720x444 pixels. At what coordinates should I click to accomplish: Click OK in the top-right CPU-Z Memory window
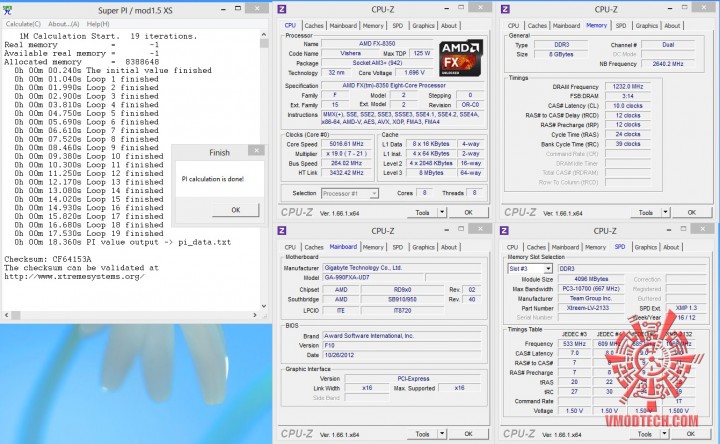[x=692, y=213]
